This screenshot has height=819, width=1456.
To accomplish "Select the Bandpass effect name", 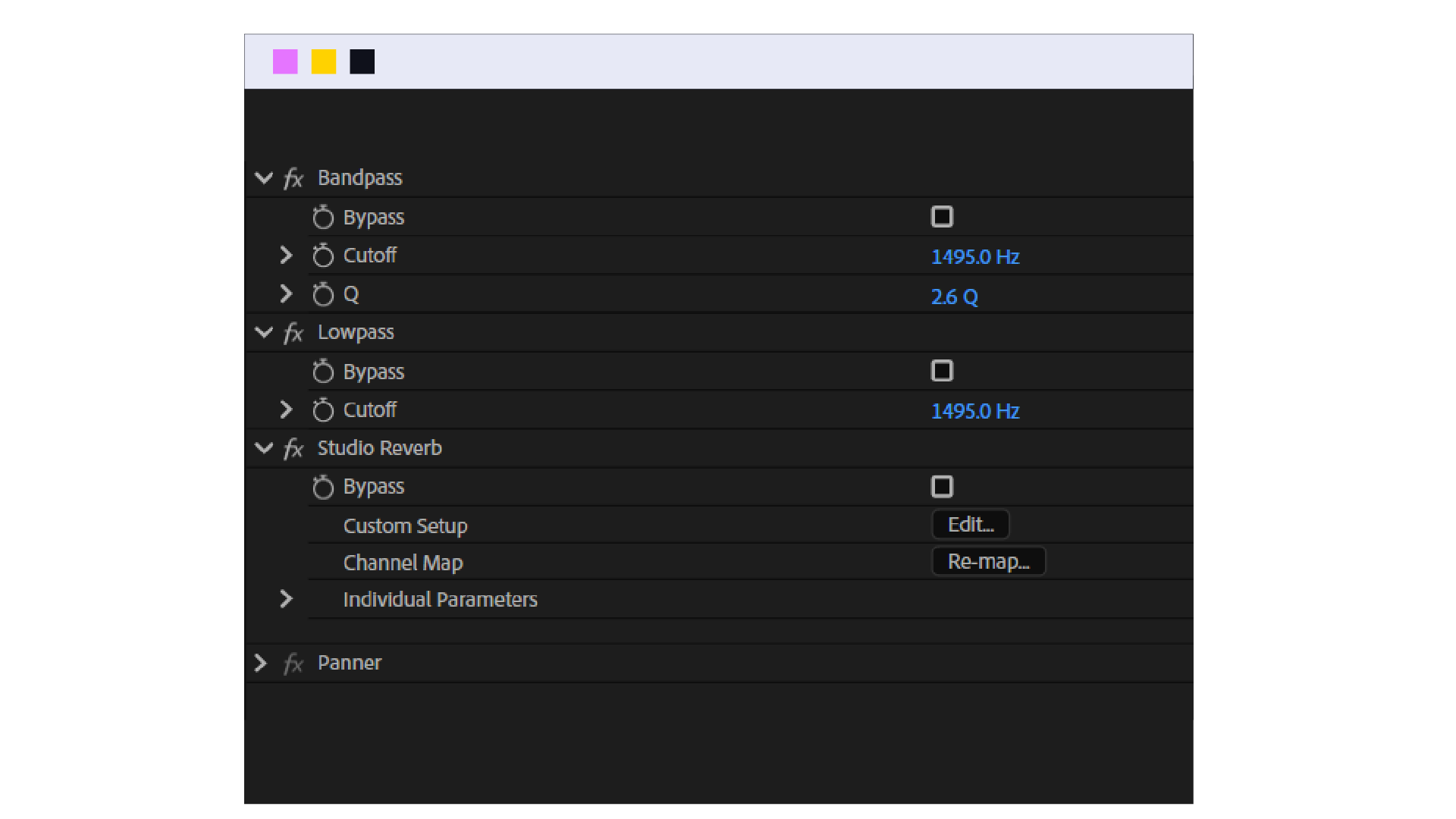I will [x=360, y=178].
